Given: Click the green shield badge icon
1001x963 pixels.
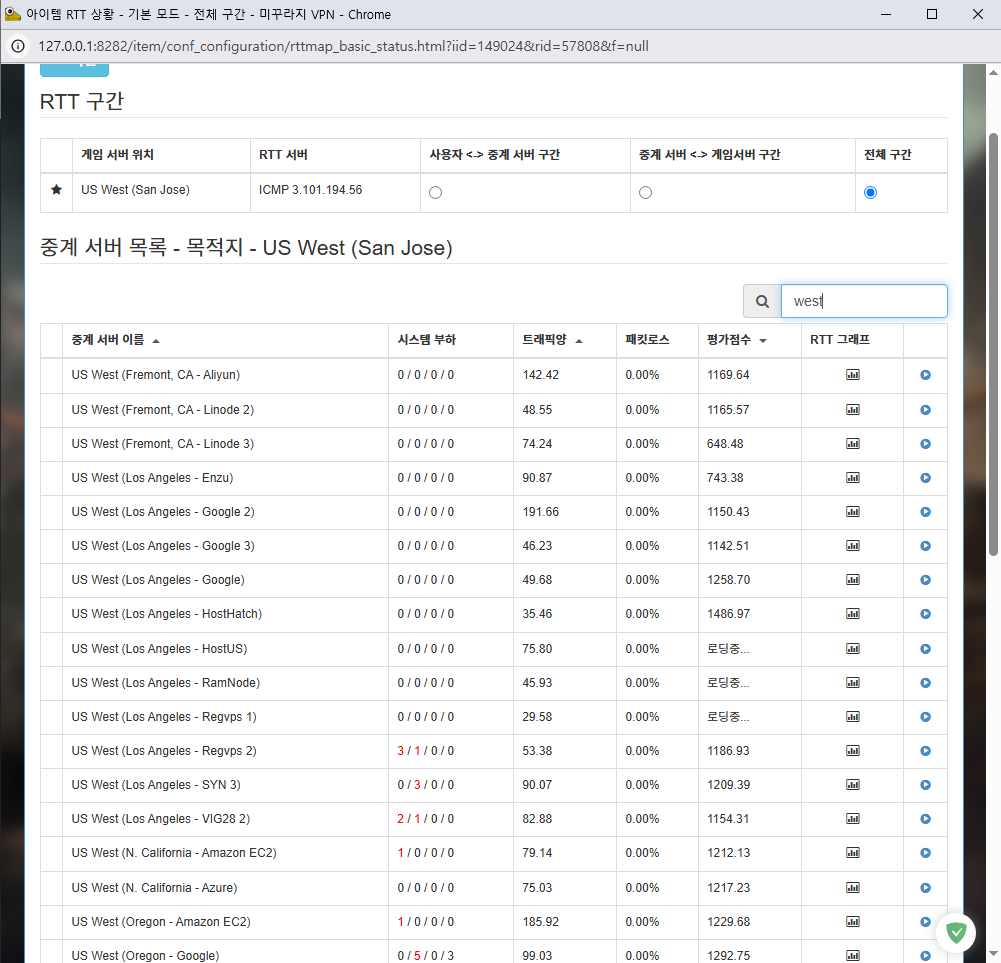Looking at the screenshot, I should point(956,933).
